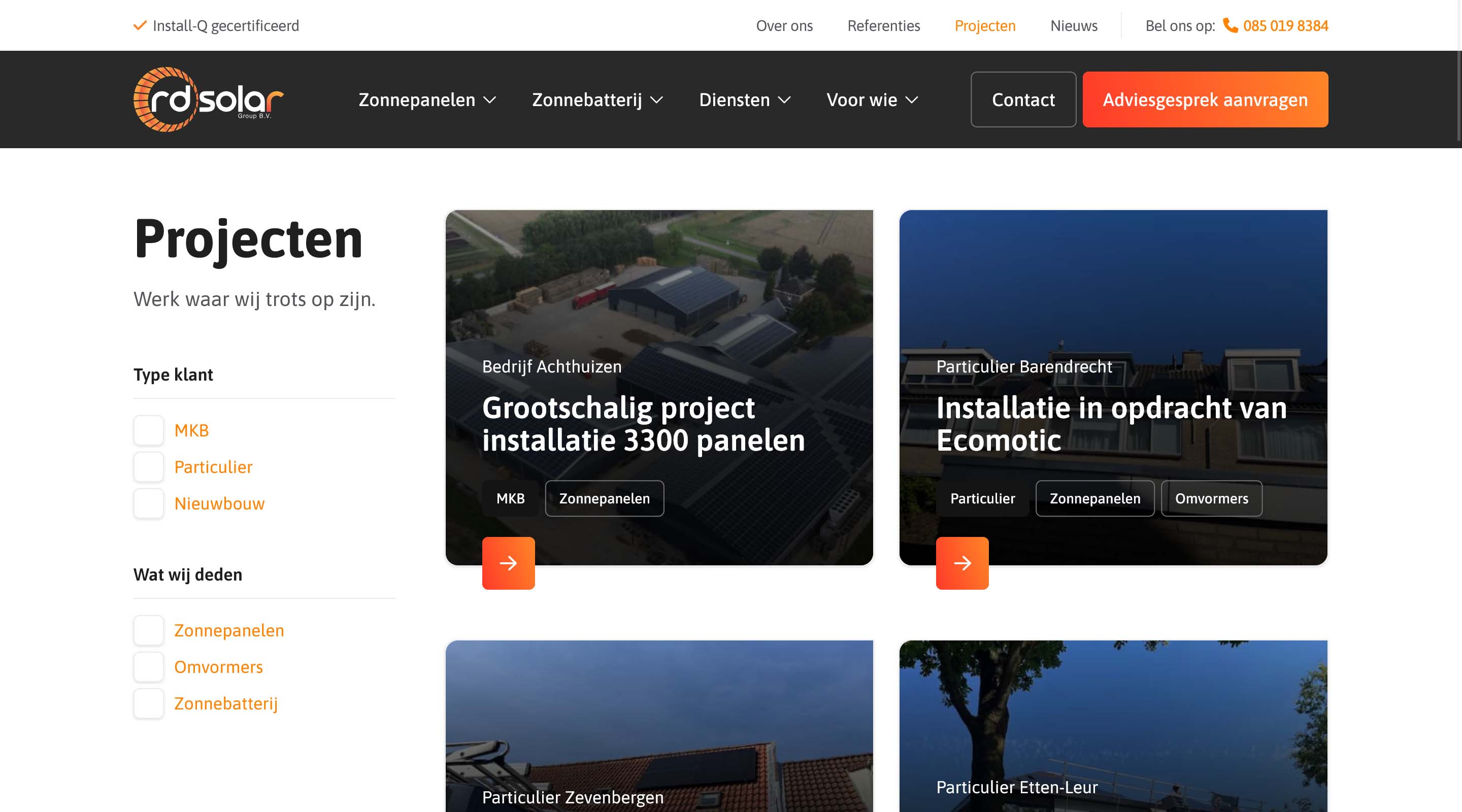Image resolution: width=1462 pixels, height=812 pixels.
Task: Open Barendrecht project via arrow button
Action: pos(962,563)
